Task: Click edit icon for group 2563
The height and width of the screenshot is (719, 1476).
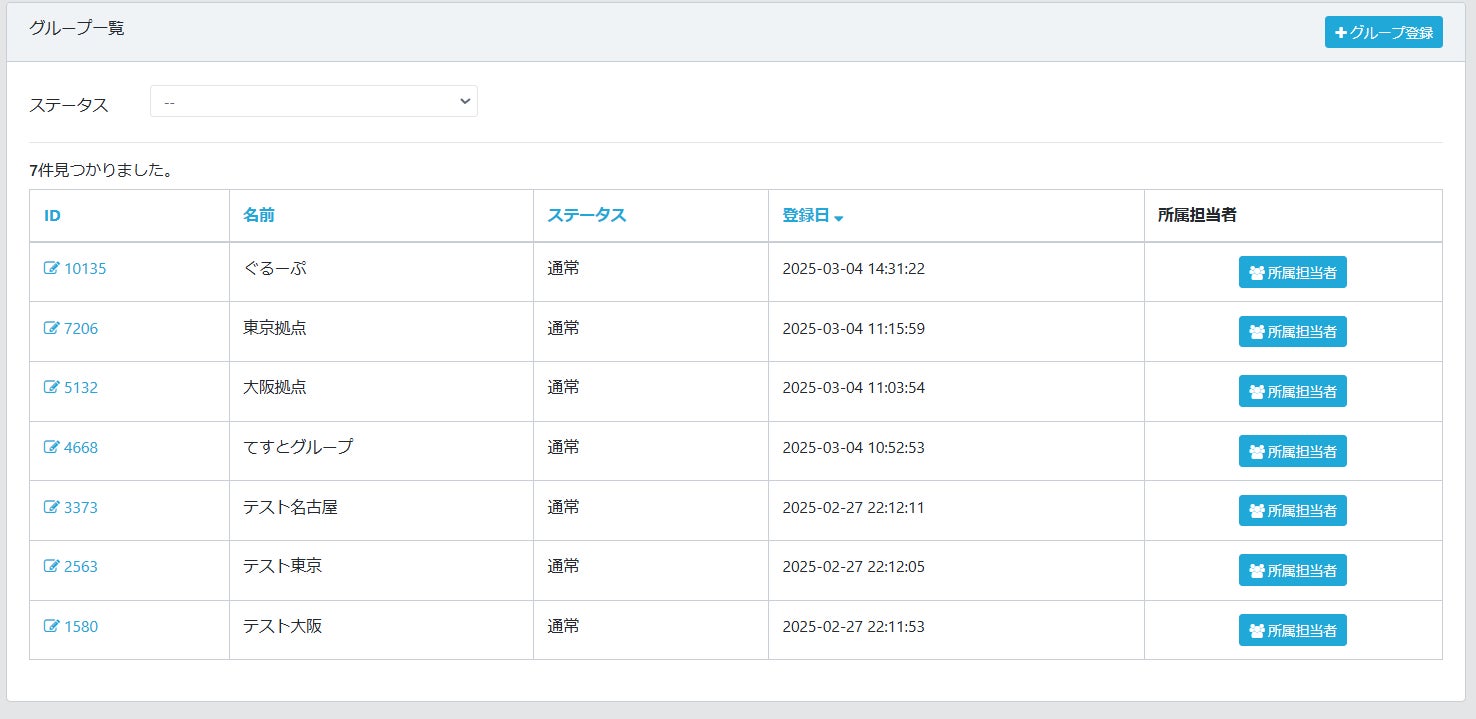Action: point(52,566)
